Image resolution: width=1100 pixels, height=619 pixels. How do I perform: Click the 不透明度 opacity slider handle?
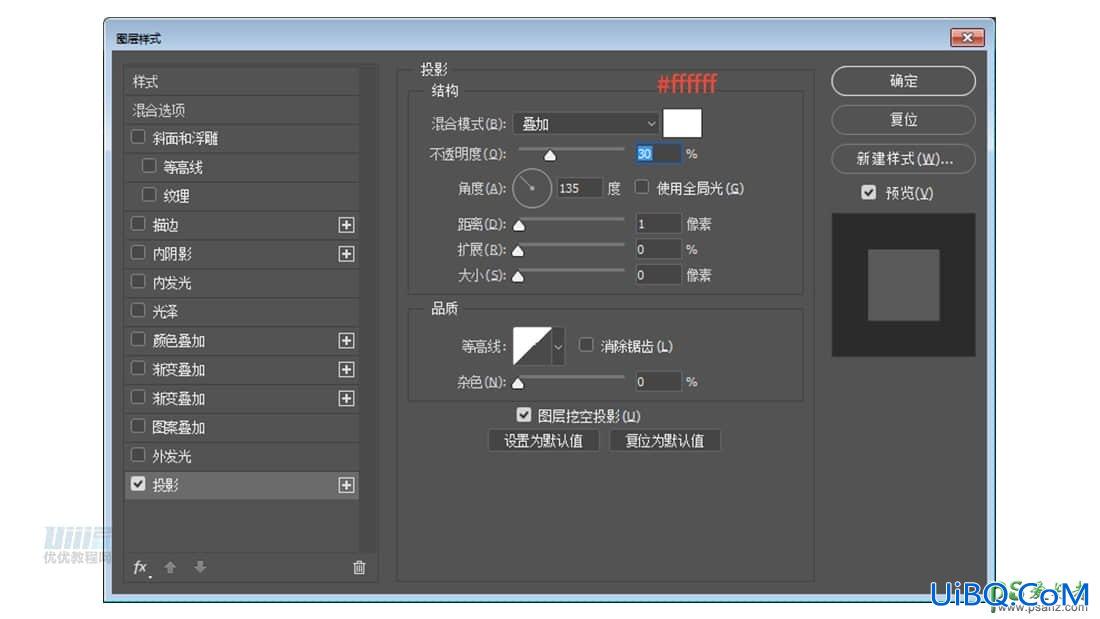[550, 155]
